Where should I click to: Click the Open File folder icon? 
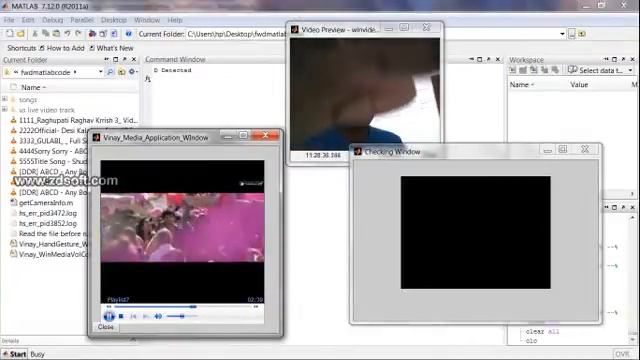point(20,33)
